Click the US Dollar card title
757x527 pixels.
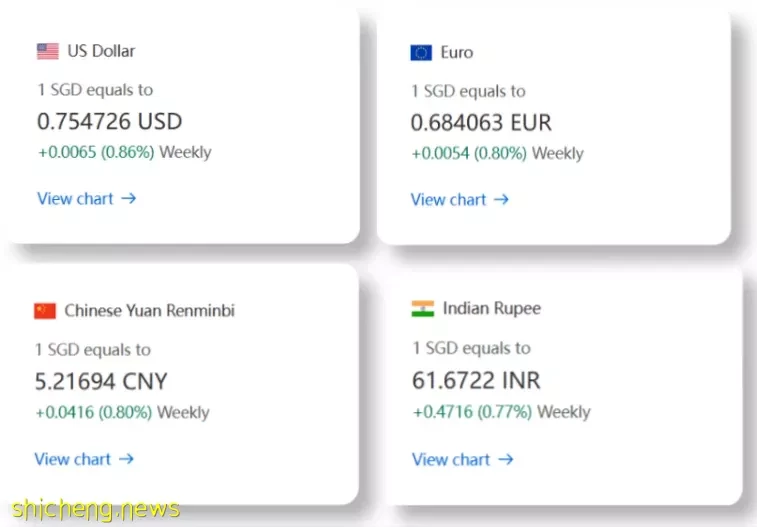coord(101,51)
